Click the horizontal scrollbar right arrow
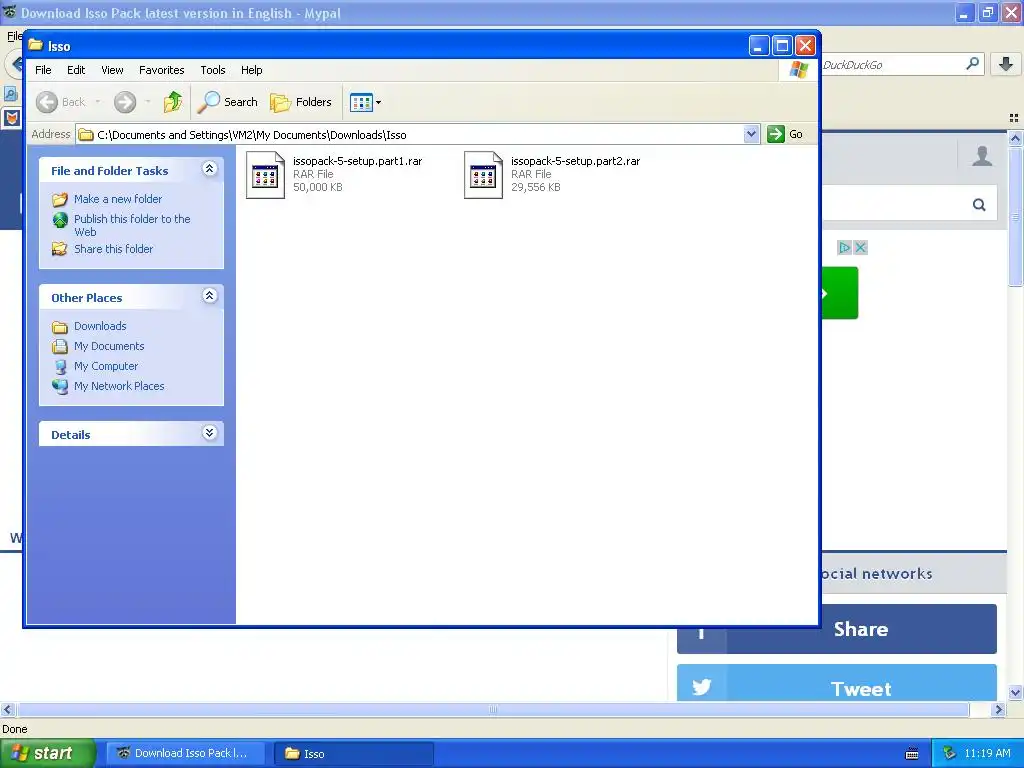Image resolution: width=1024 pixels, height=768 pixels. [x=998, y=709]
